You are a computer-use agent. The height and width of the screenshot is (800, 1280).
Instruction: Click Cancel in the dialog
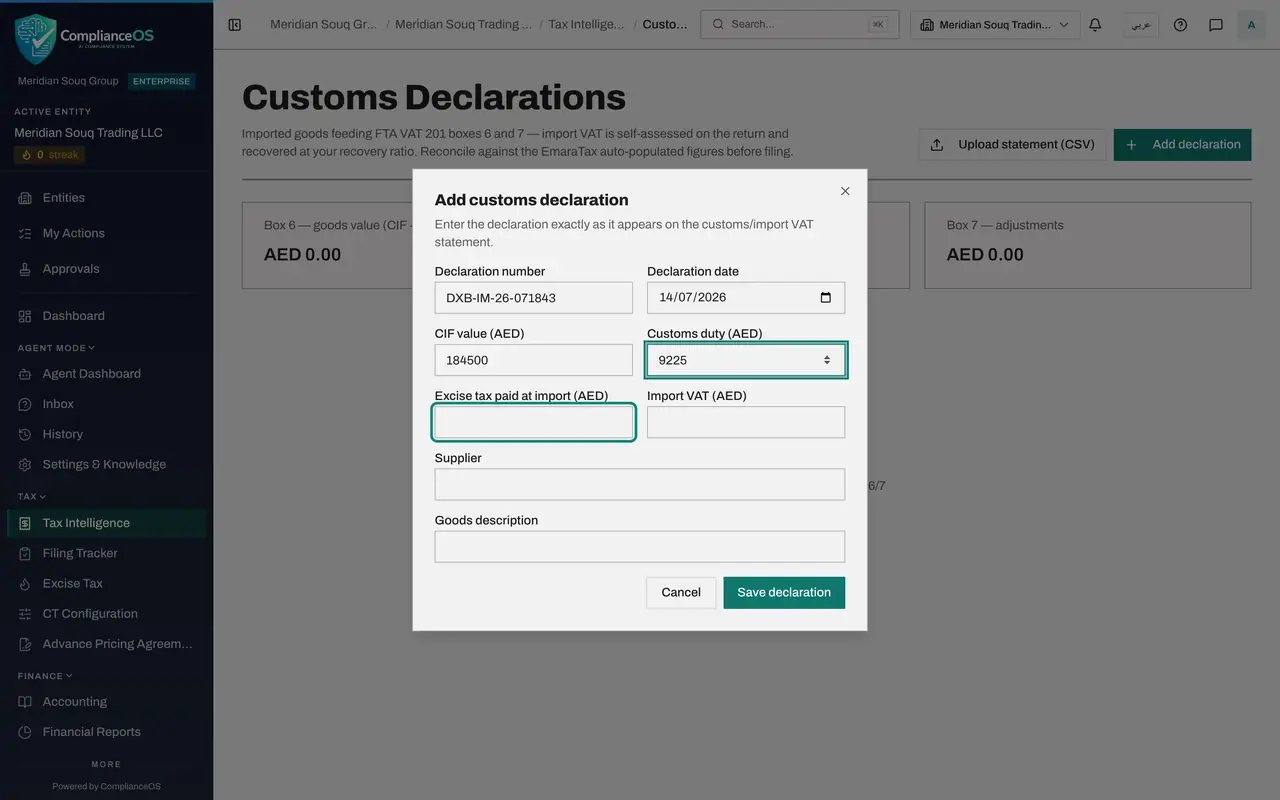681,592
